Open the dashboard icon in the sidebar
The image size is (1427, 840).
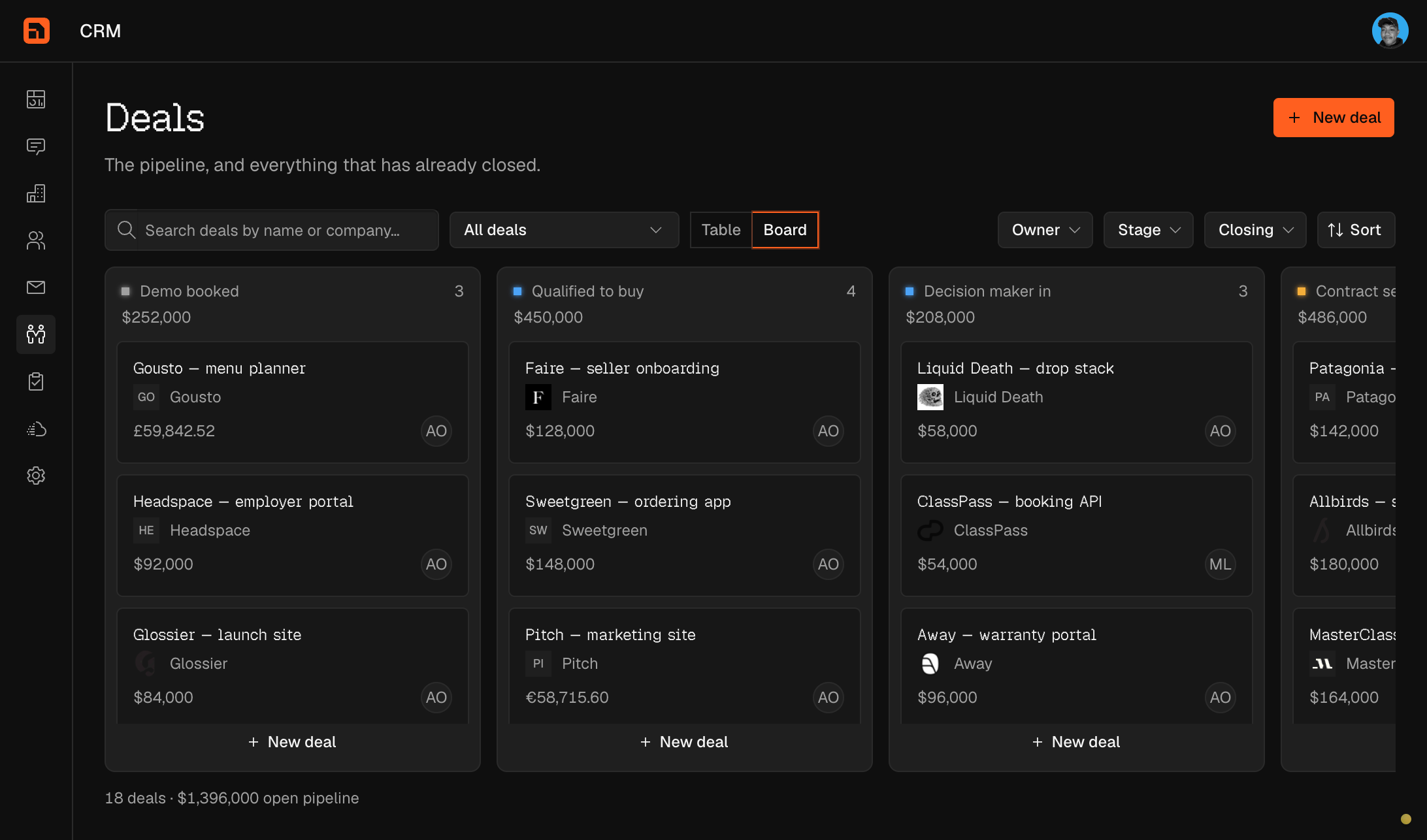tap(36, 99)
